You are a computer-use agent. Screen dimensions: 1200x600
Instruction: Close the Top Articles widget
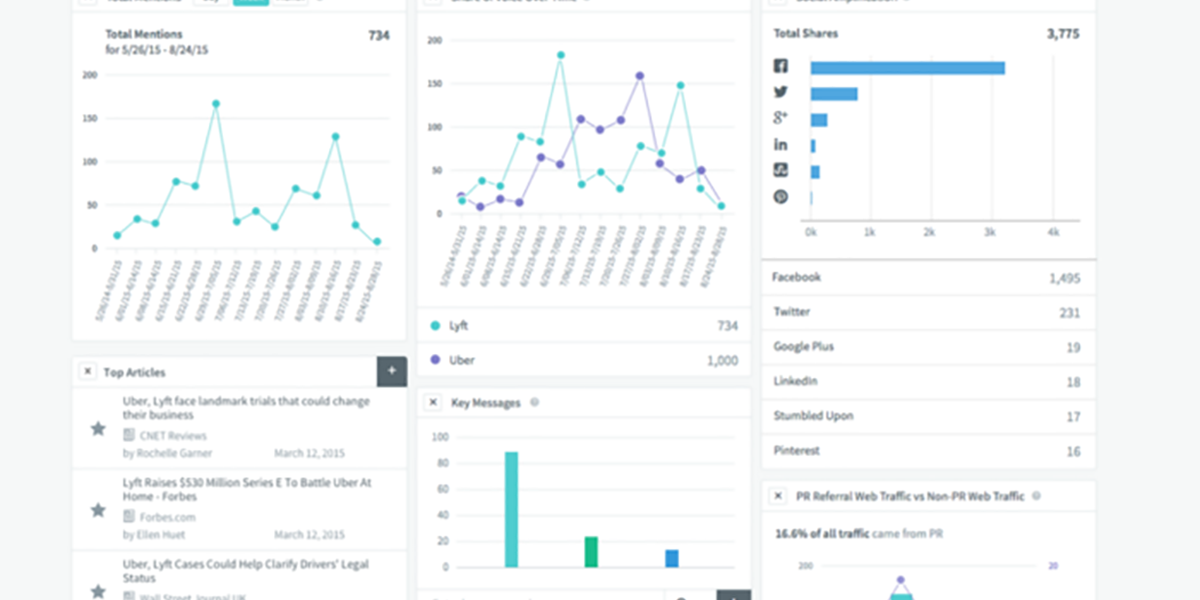87,372
